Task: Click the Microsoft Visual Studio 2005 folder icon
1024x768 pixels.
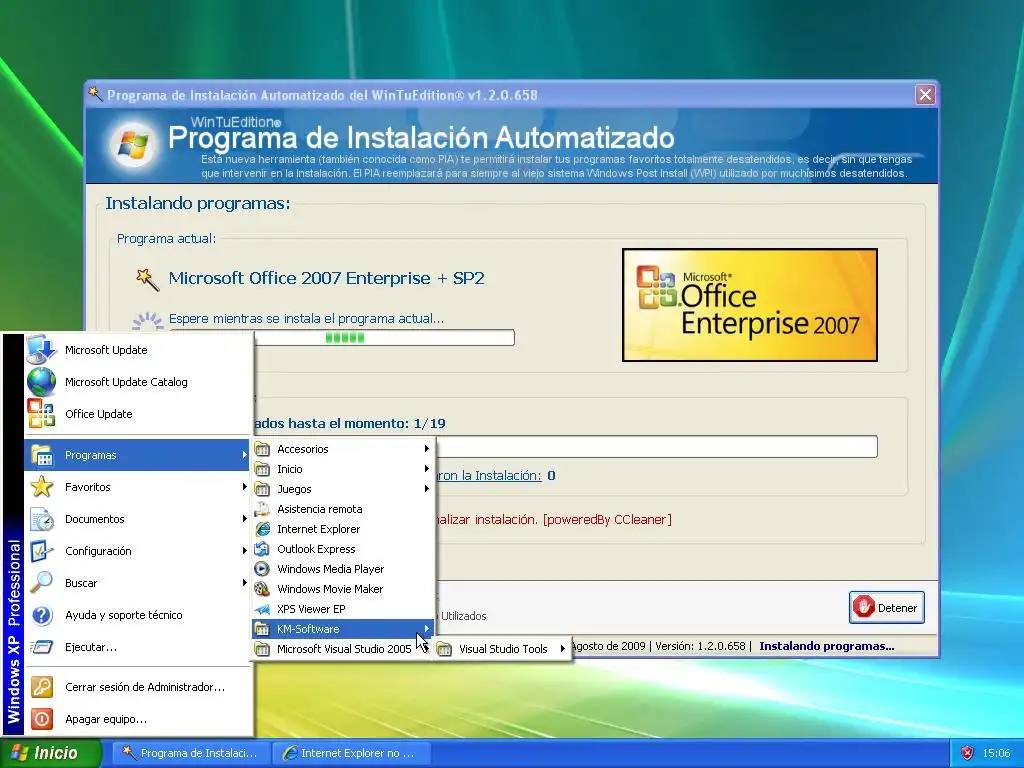Action: coord(263,648)
